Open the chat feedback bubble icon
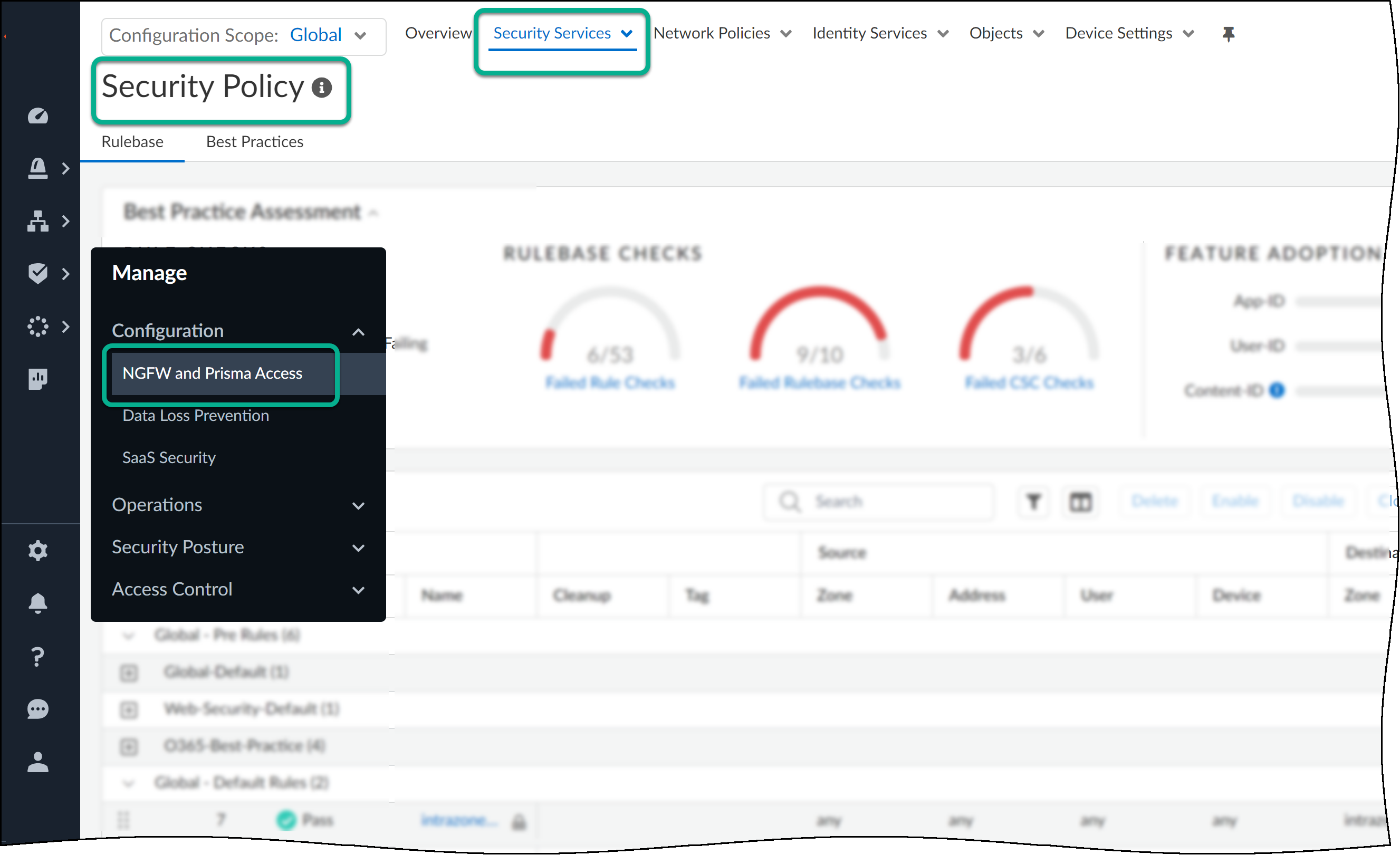The width and height of the screenshot is (1400, 855). tap(37, 709)
